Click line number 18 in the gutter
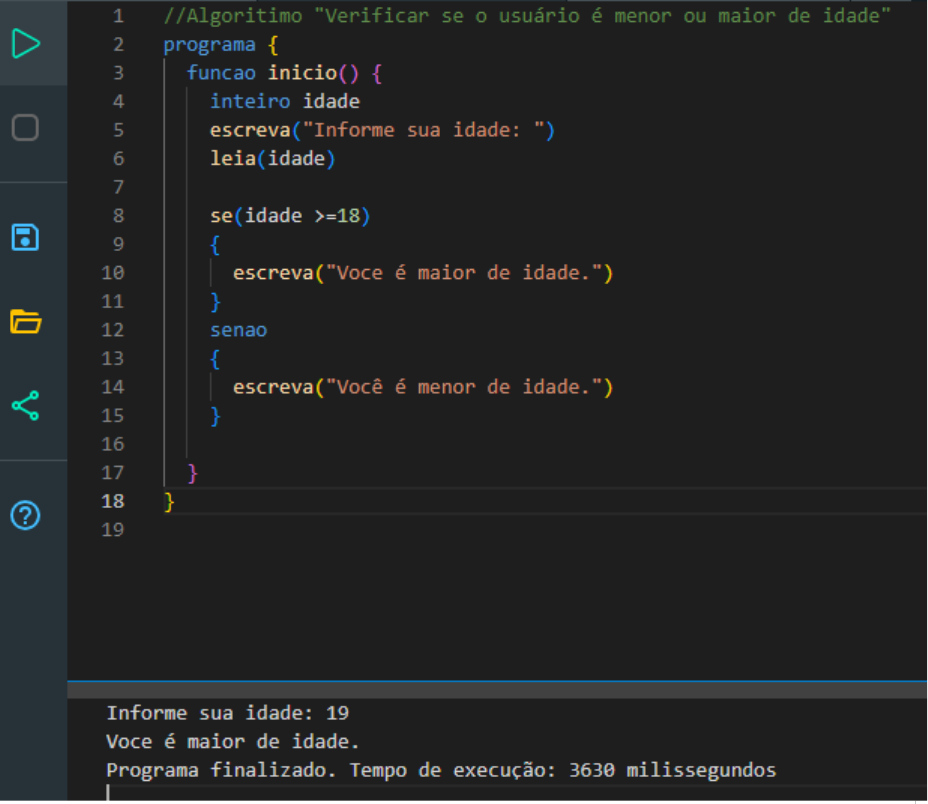This screenshot has width=928, height=804. (112, 501)
